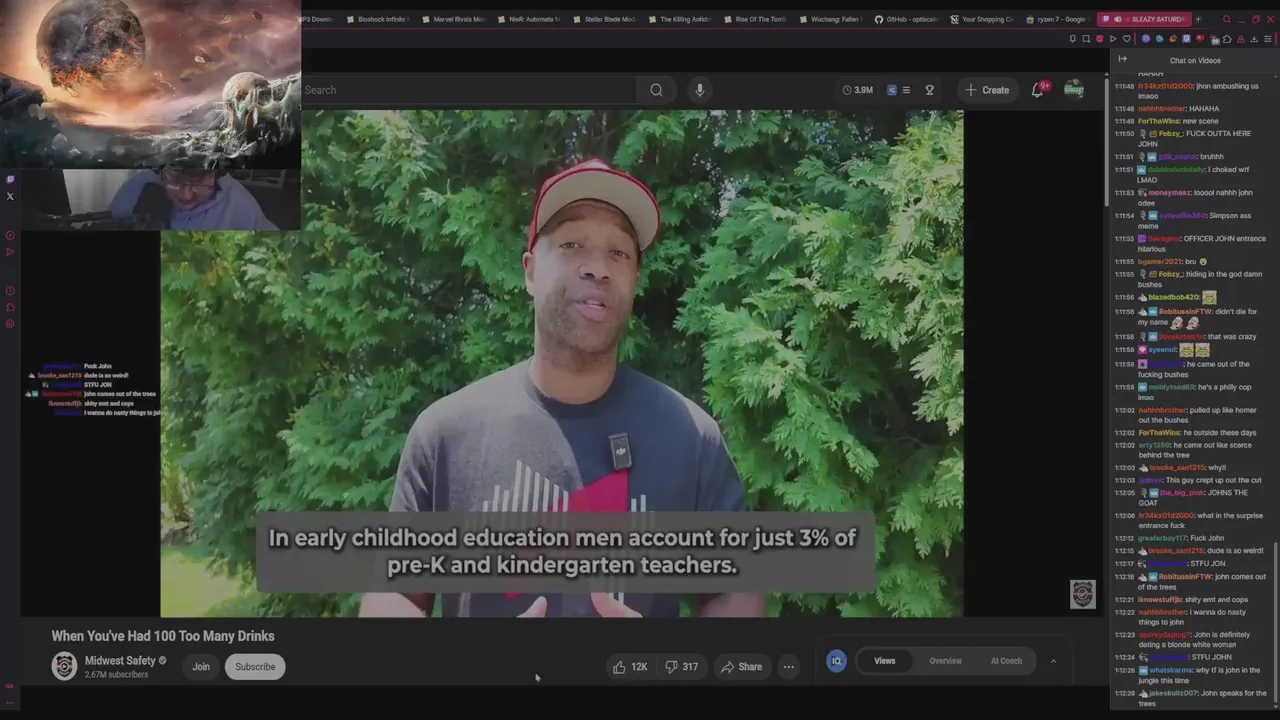Switch to The Killing Antidote tab
Screen dimensions: 1280x720
click(x=682, y=19)
